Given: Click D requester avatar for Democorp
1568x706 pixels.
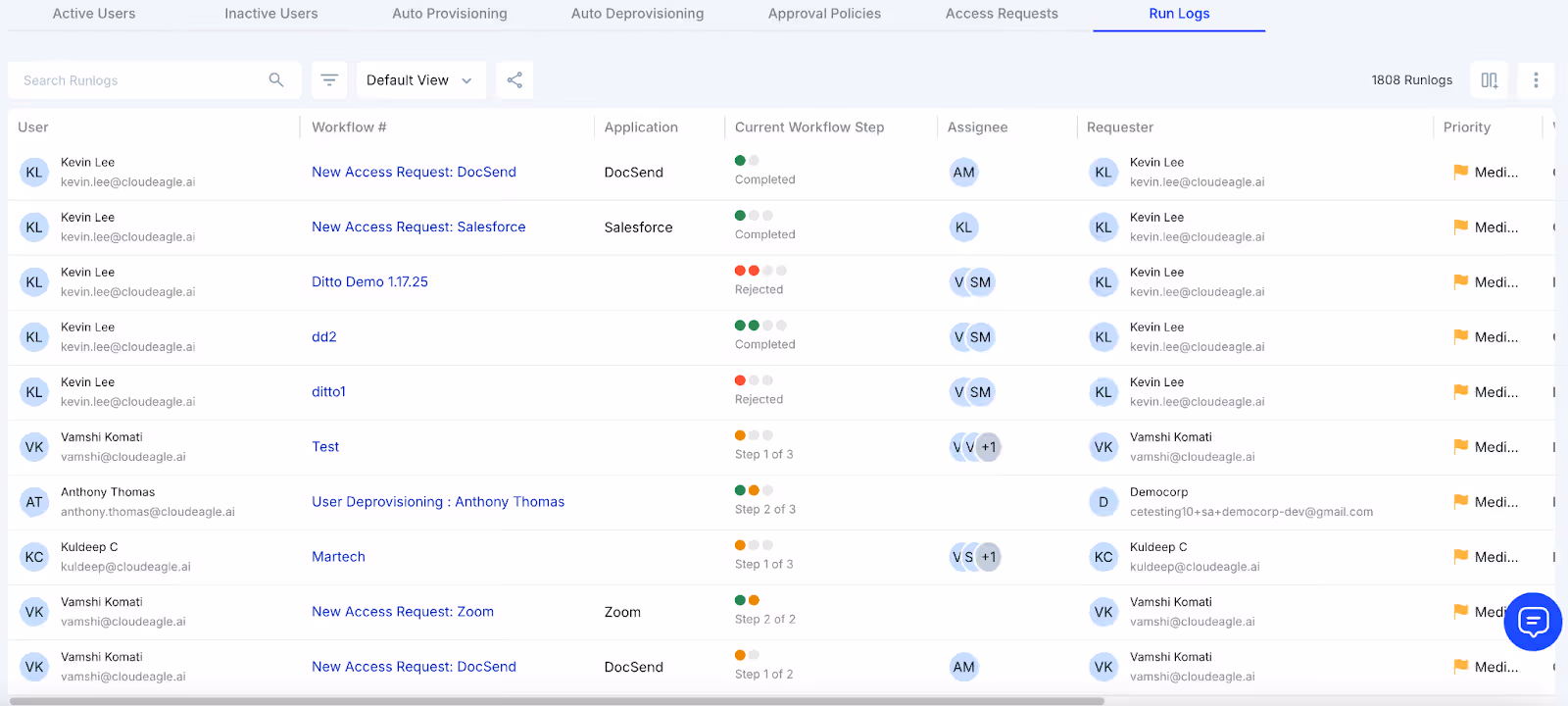Looking at the screenshot, I should [1103, 502].
